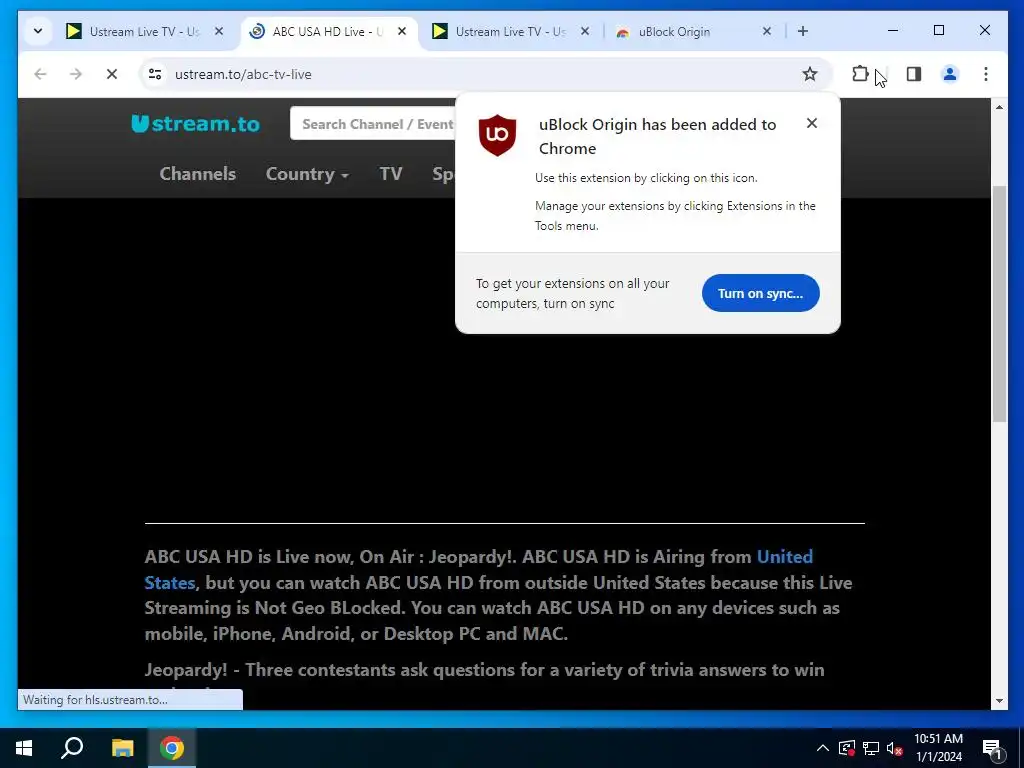Viewport: 1024px width, 768px height.
Task: Open the Windows Start menu
Action: point(24,748)
